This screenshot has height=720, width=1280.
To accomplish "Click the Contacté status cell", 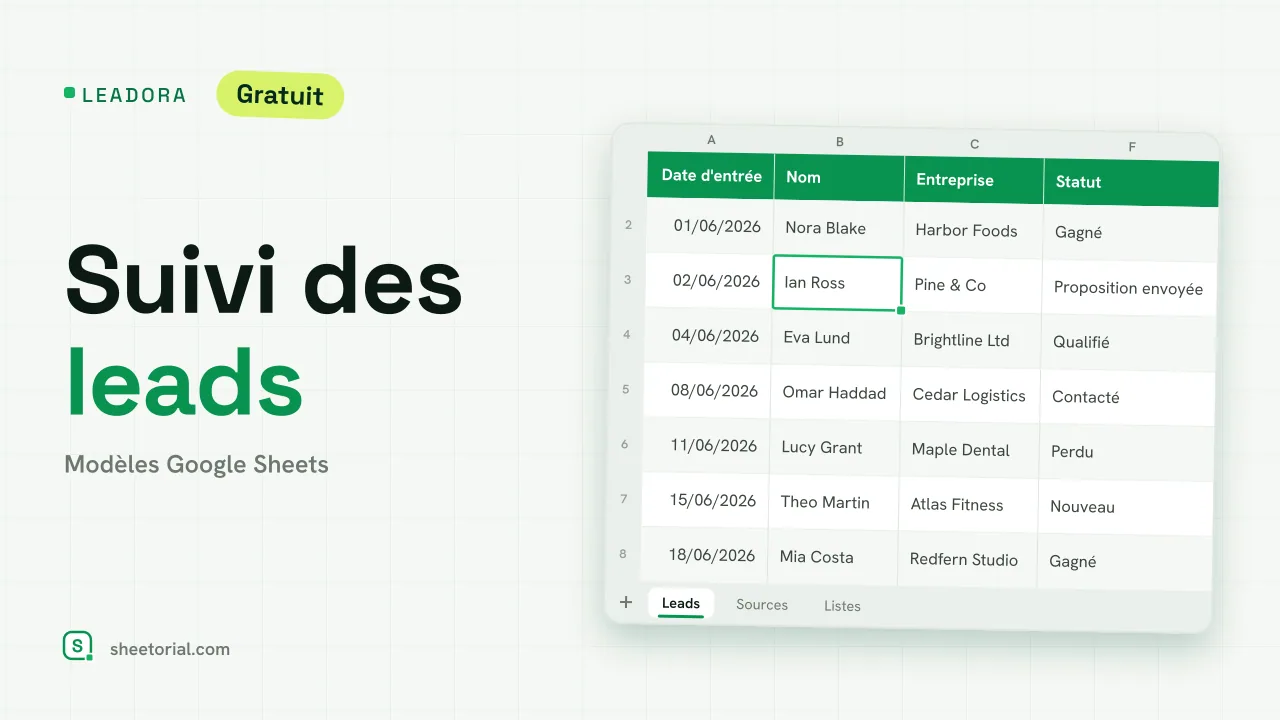I will point(1127,398).
